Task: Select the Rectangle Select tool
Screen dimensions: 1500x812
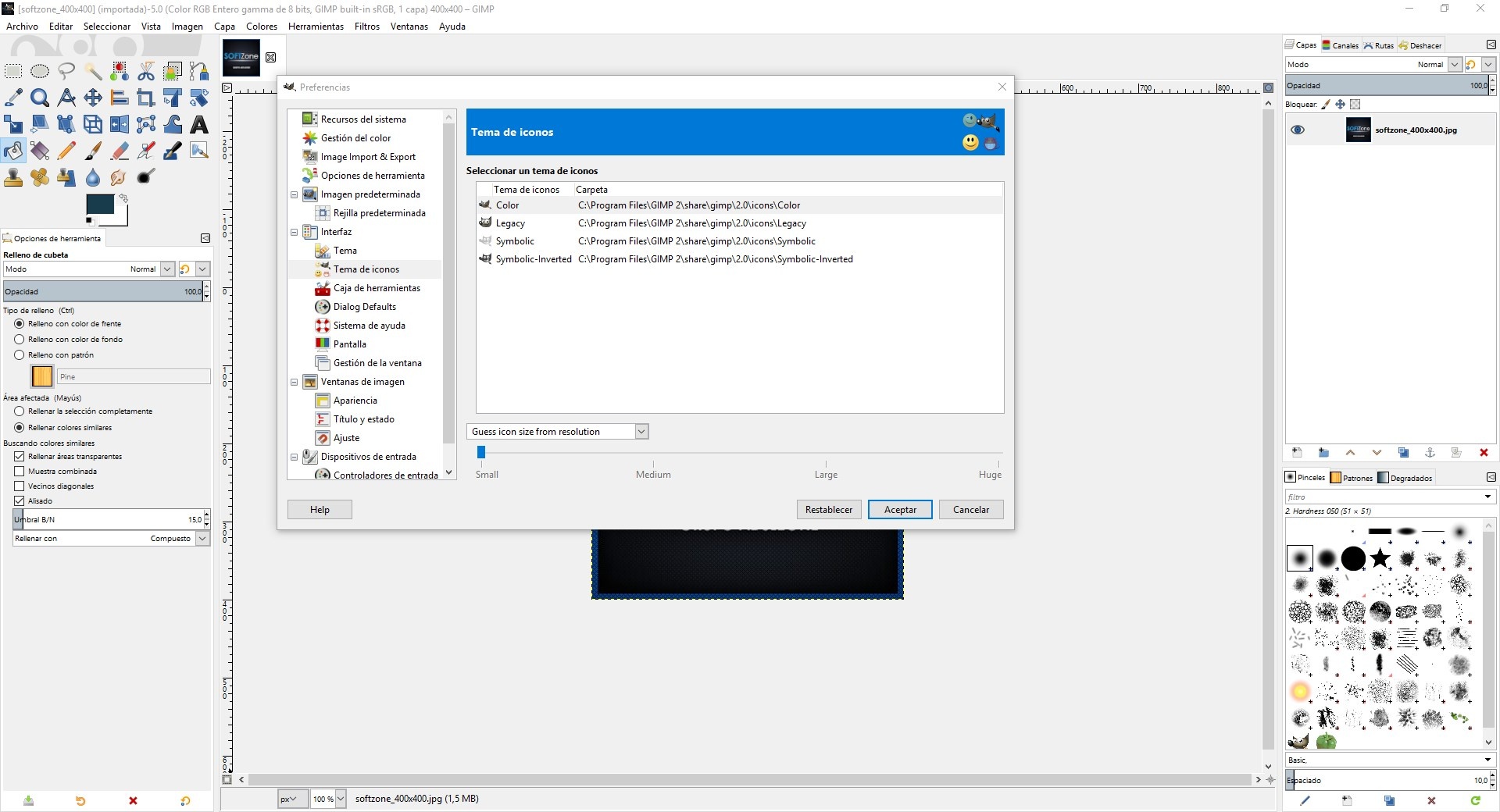Action: (13, 72)
